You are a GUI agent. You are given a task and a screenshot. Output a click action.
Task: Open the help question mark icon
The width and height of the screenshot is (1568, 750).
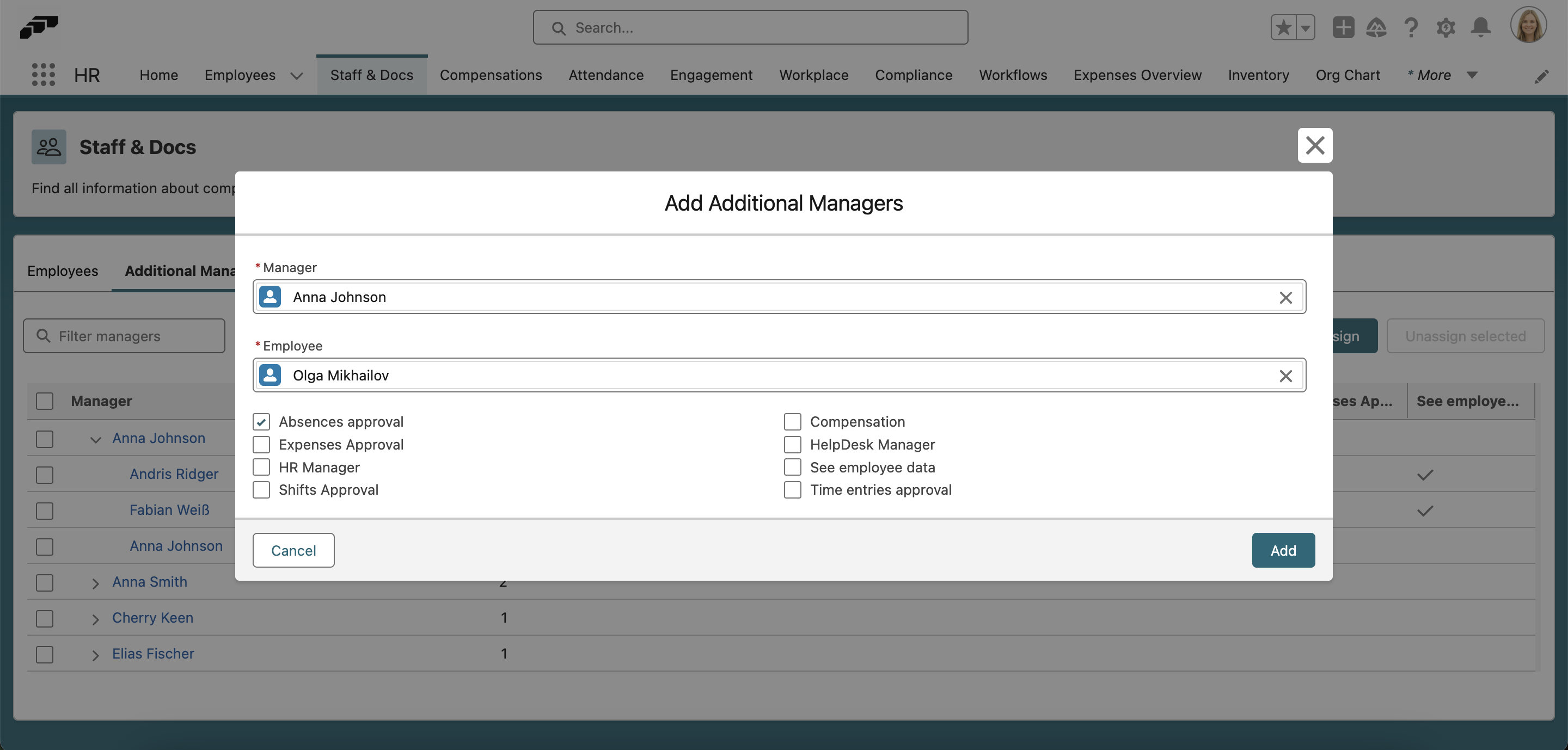click(1411, 27)
